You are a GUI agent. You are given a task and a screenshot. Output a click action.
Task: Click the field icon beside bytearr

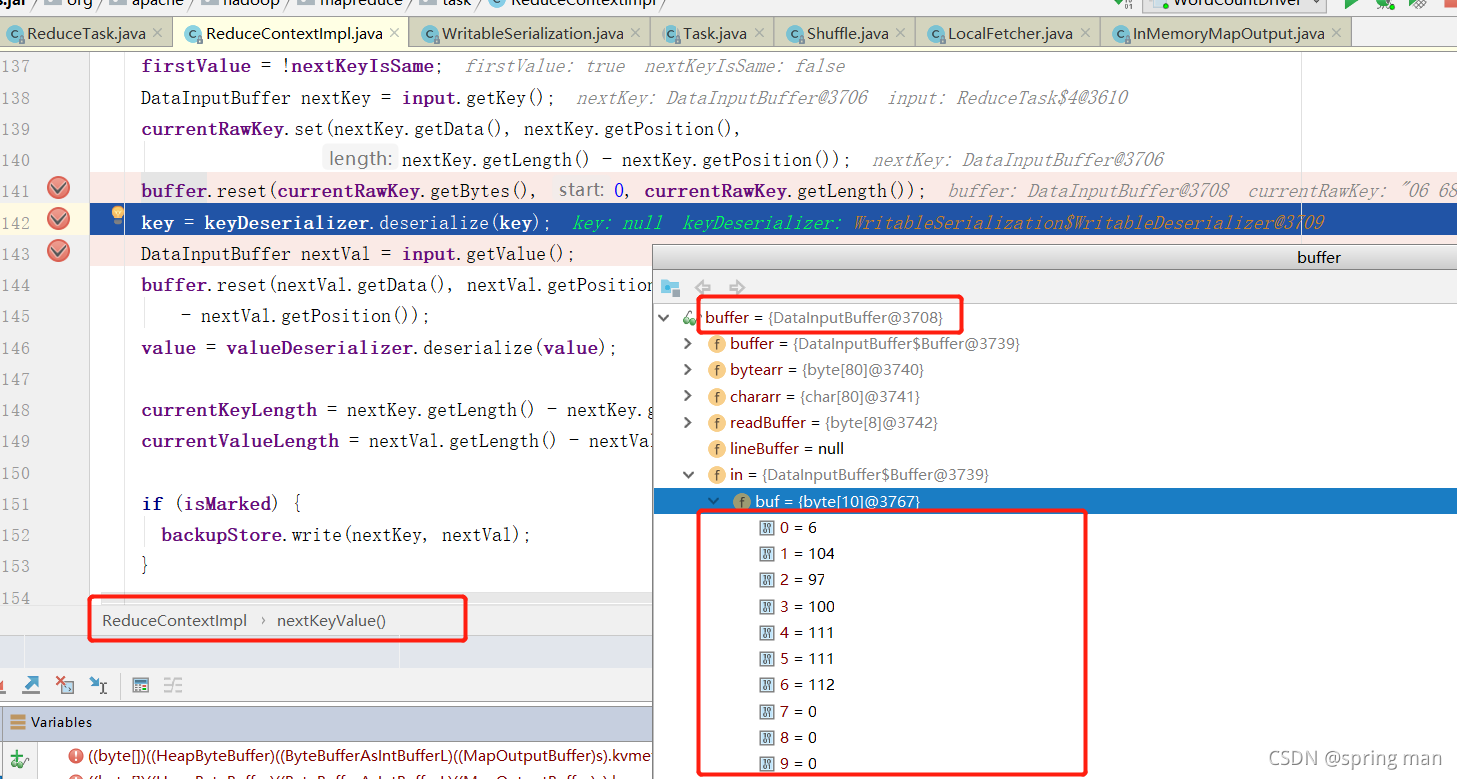pos(716,370)
